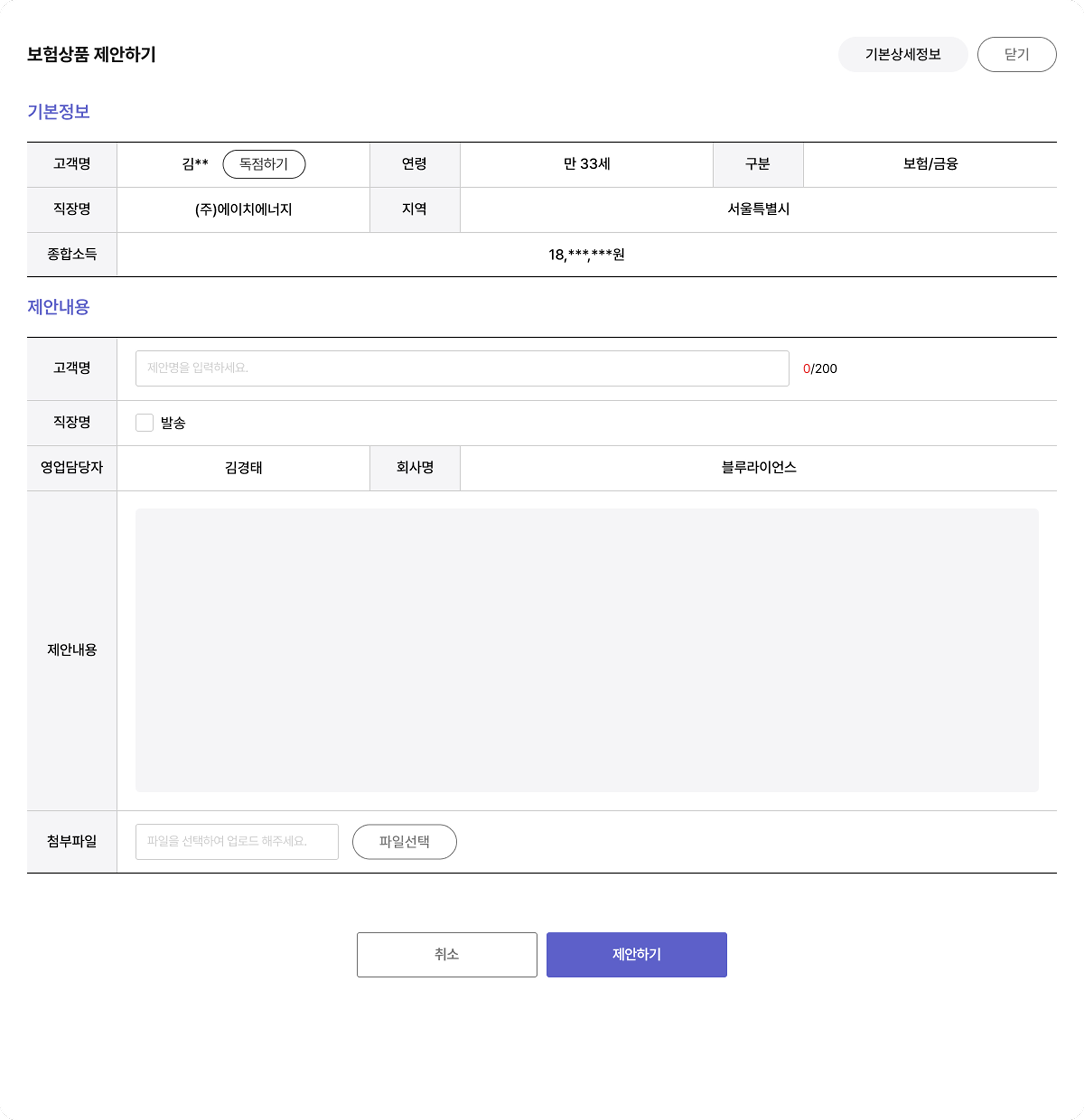Click the large 제안내용 text area
The width and height of the screenshot is (1084, 1120).
tap(586, 650)
